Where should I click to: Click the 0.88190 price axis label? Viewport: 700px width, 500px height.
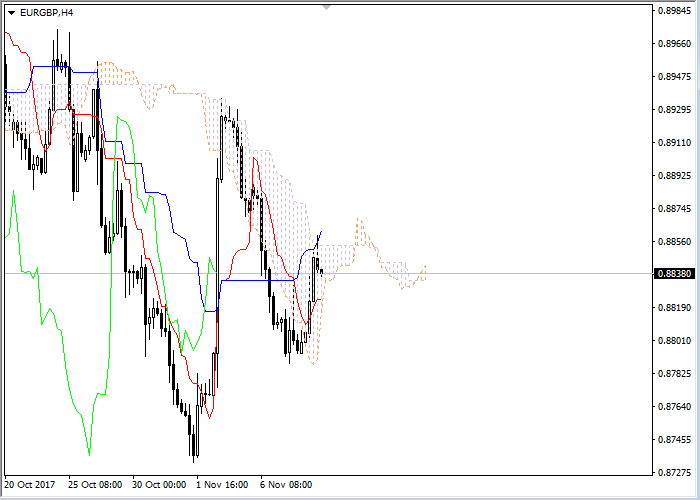click(x=675, y=308)
